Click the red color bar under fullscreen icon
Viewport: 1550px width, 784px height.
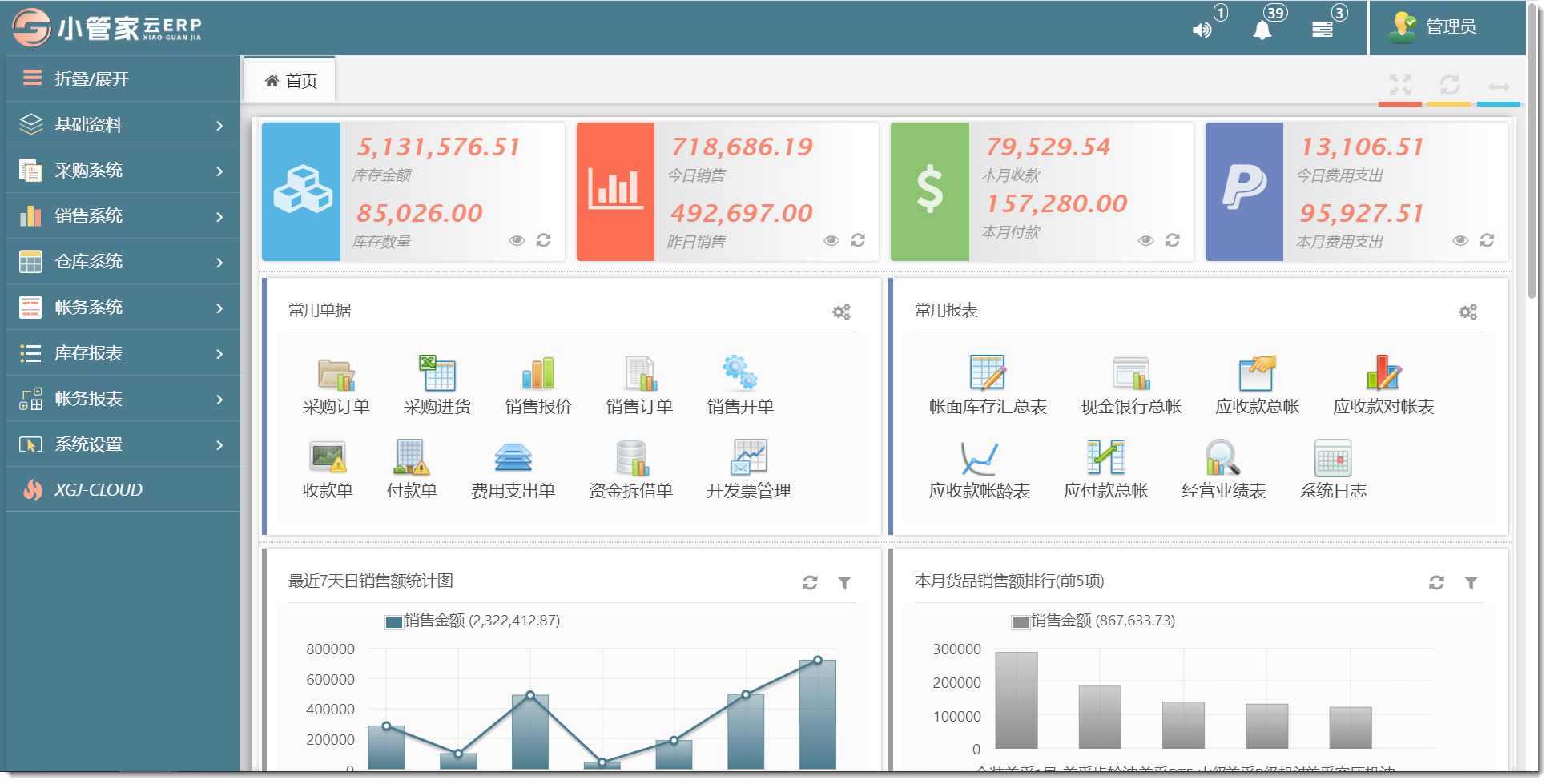[x=1400, y=104]
